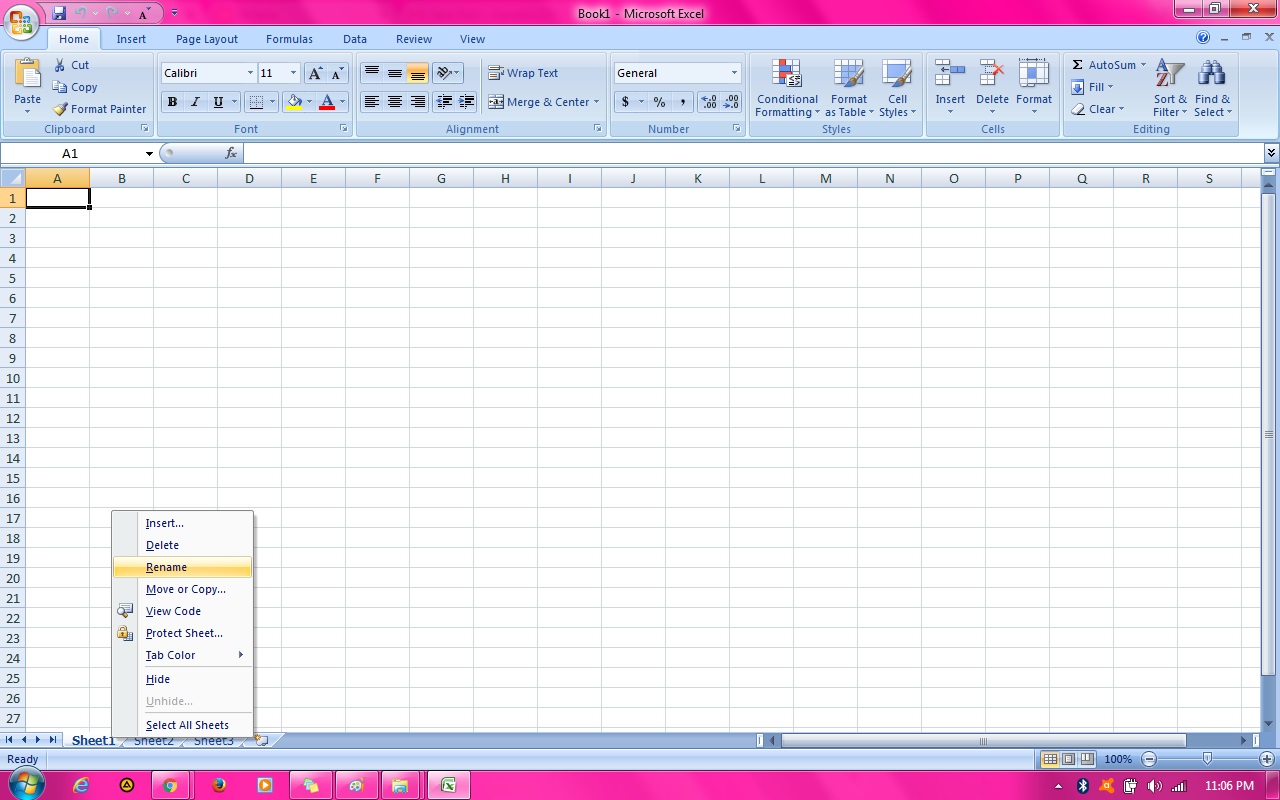The image size is (1280, 800).
Task: Open the font size 11 dropdown
Action: tap(293, 73)
